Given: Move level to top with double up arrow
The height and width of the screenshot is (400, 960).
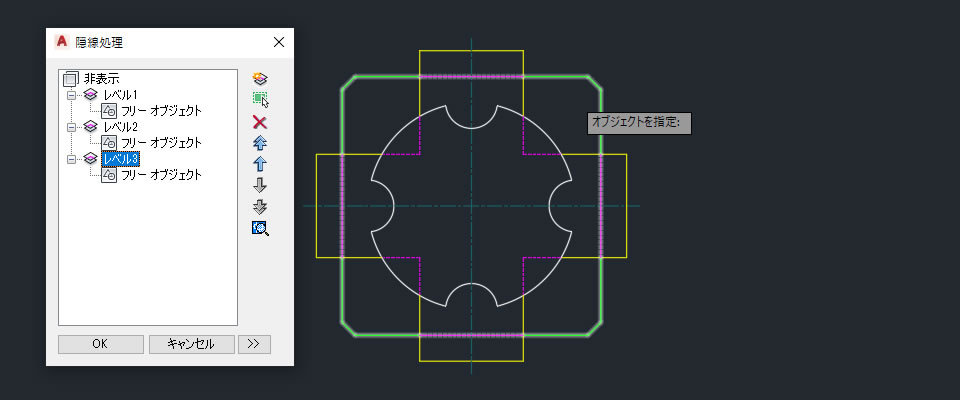Looking at the screenshot, I should [260, 143].
